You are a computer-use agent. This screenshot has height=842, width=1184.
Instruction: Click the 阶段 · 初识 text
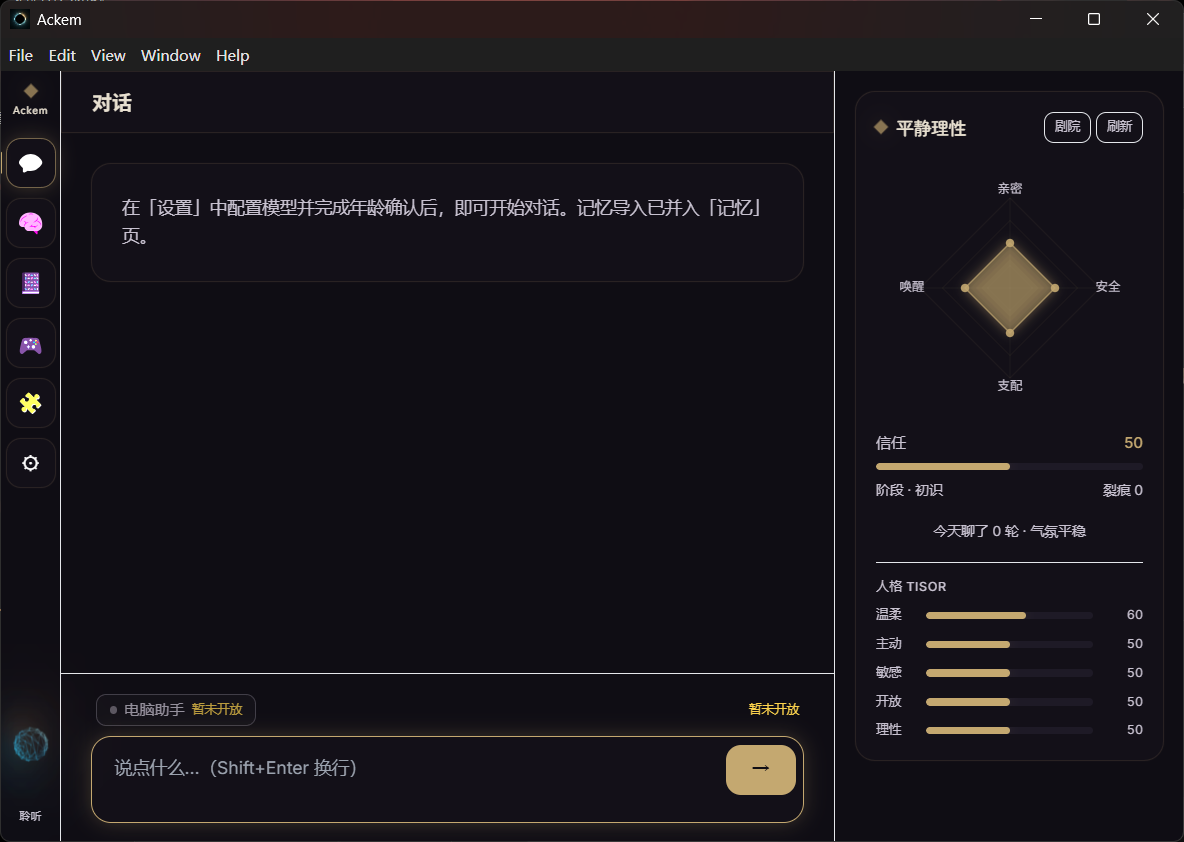(909, 490)
